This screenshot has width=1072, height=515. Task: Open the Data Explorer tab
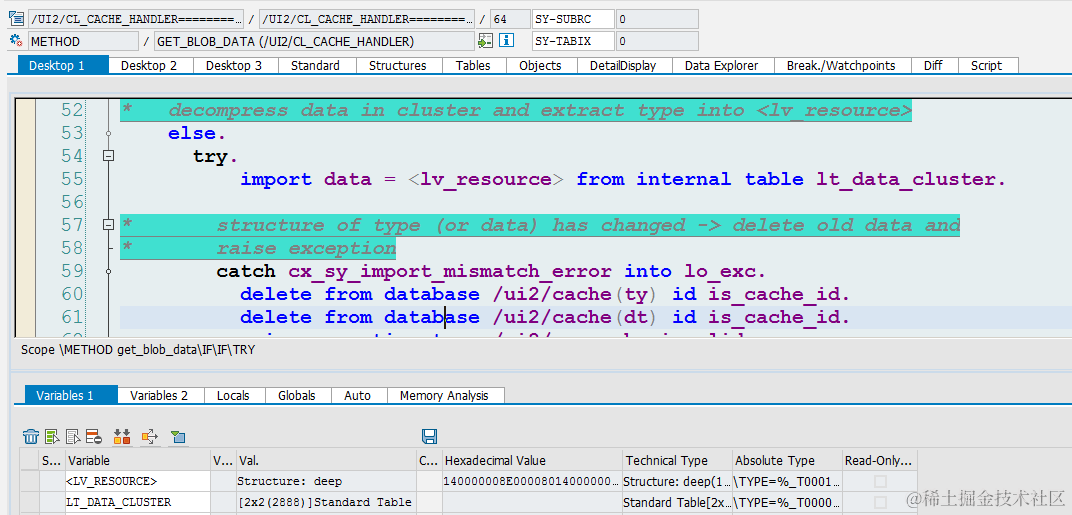(723, 66)
